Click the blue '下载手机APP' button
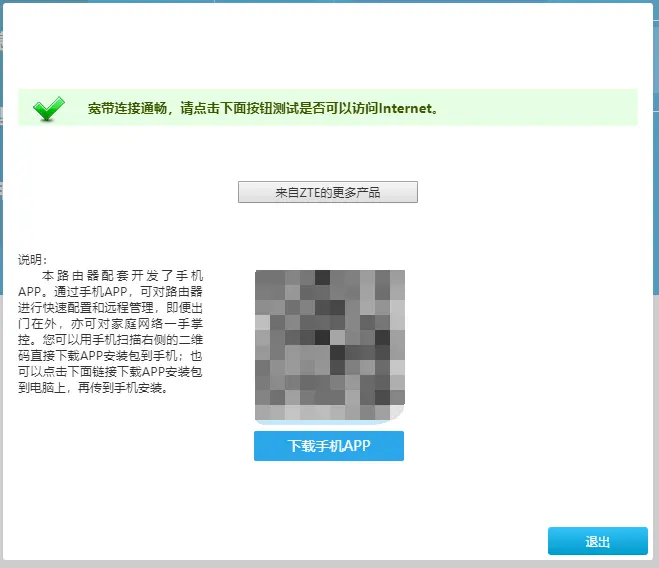This screenshot has width=659, height=568. coord(329,446)
